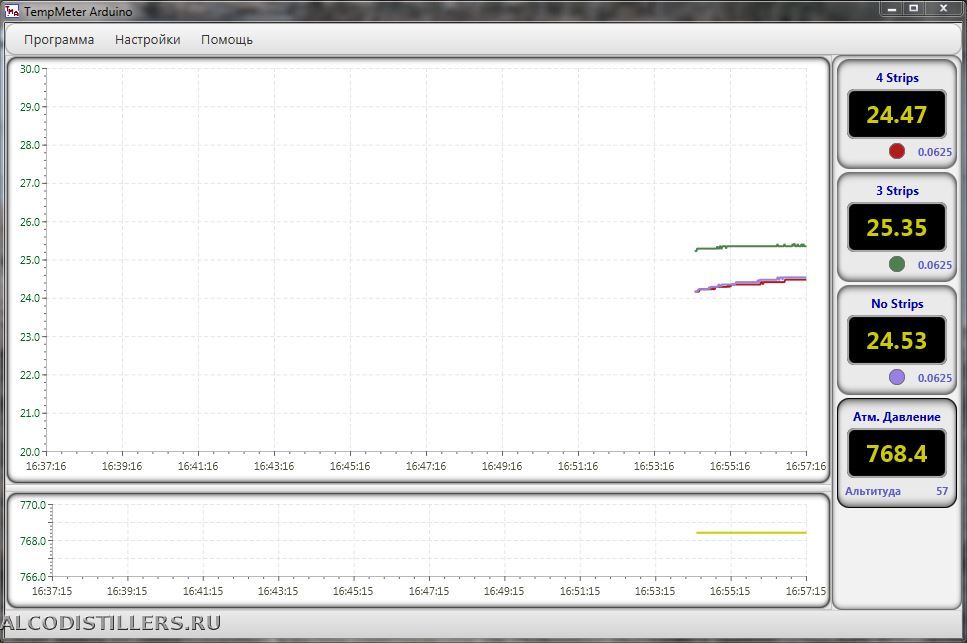Click the 766.0 label on pressure axis
The width and height of the screenshot is (967, 643).
33,577
